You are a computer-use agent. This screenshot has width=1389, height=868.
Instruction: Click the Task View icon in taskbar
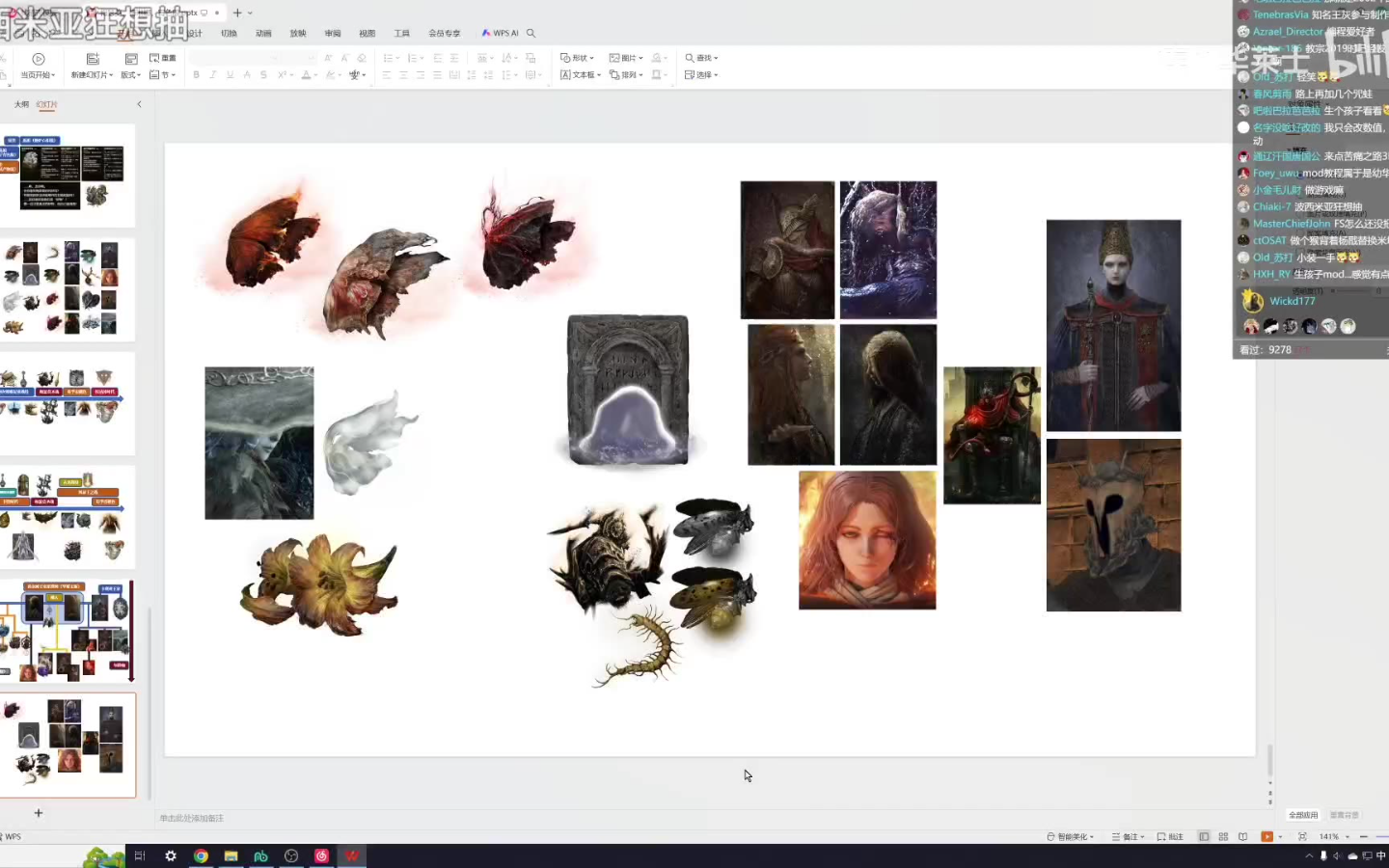139,855
